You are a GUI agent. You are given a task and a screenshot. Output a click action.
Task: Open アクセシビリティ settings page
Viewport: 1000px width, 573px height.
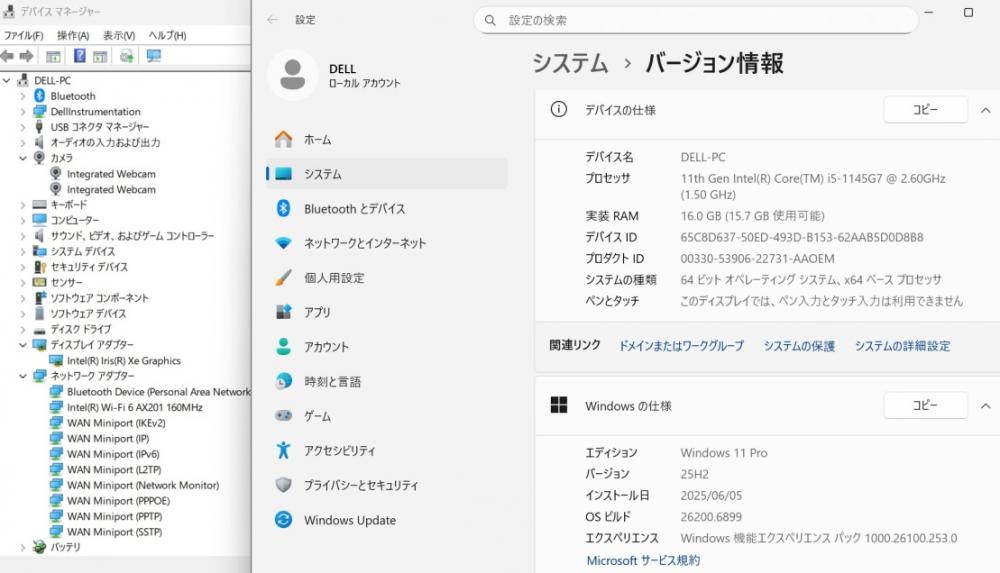340,451
